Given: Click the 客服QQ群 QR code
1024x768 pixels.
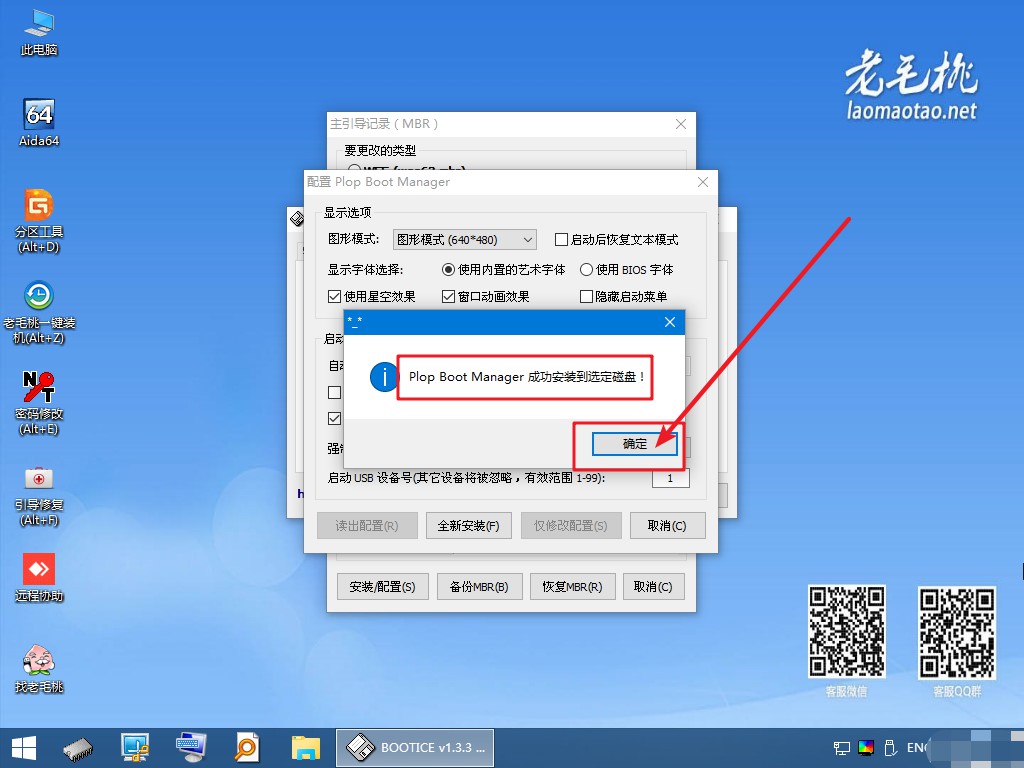Looking at the screenshot, I should click(x=957, y=632).
